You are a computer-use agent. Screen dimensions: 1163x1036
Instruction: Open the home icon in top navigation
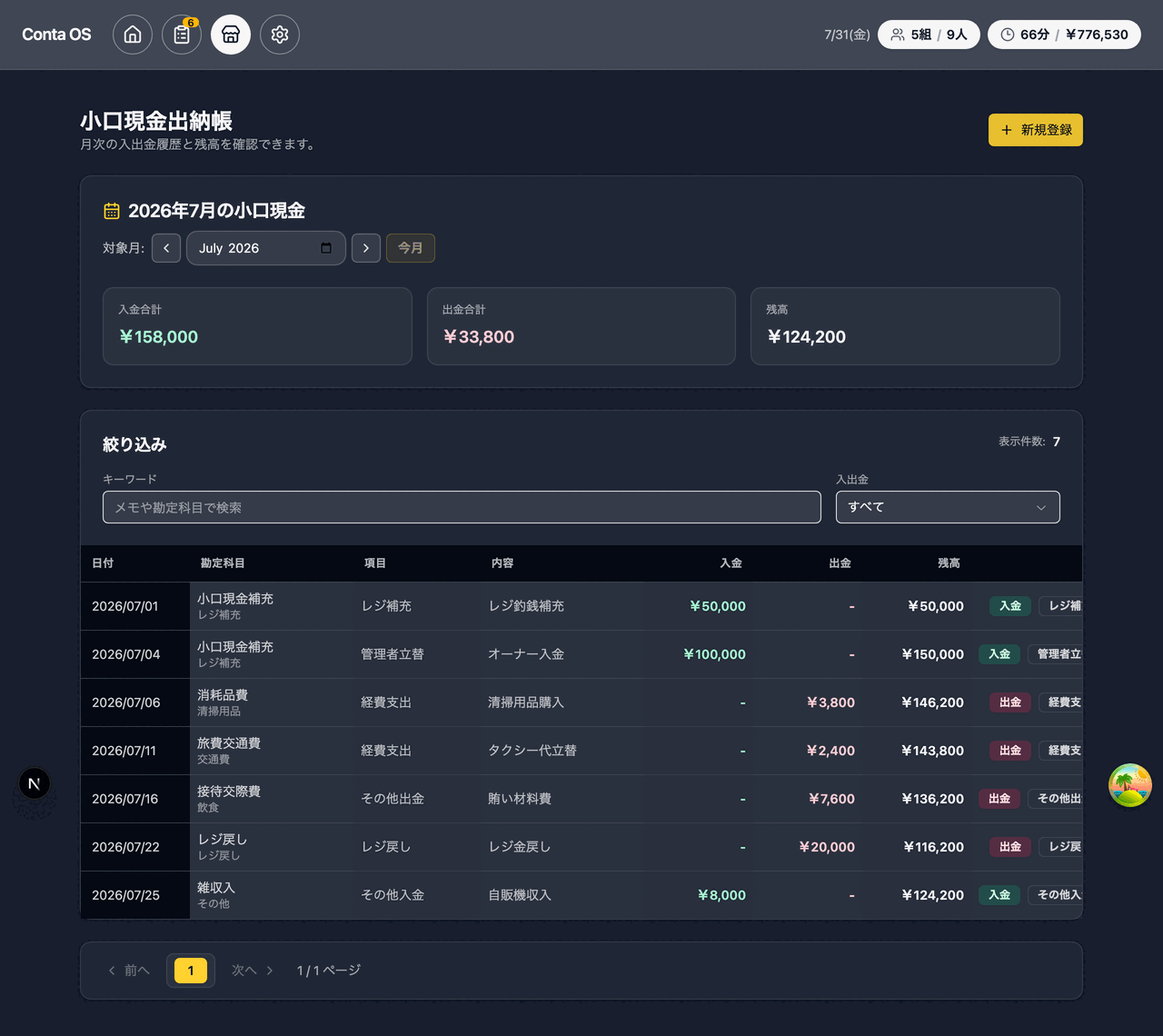click(133, 35)
